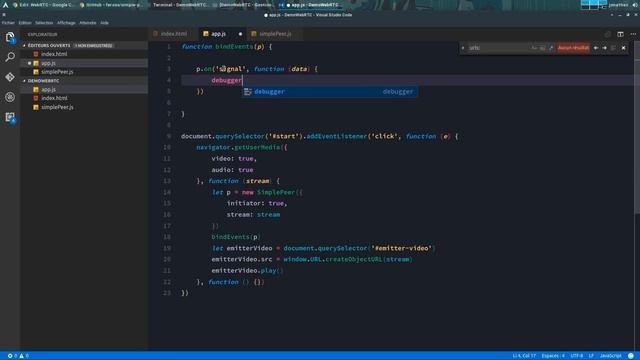Select index.html in open editors list
This screenshot has width=640, height=360.
pos(84,54)
